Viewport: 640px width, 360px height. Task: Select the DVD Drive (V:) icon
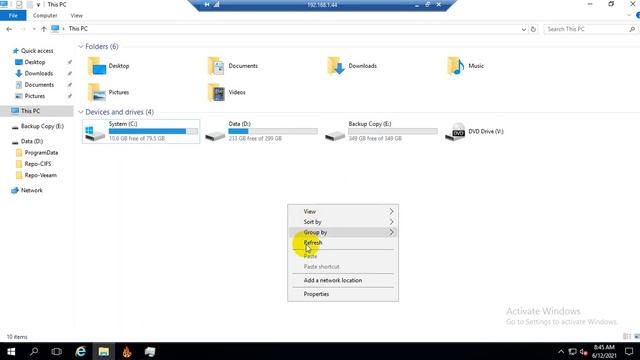(455, 132)
